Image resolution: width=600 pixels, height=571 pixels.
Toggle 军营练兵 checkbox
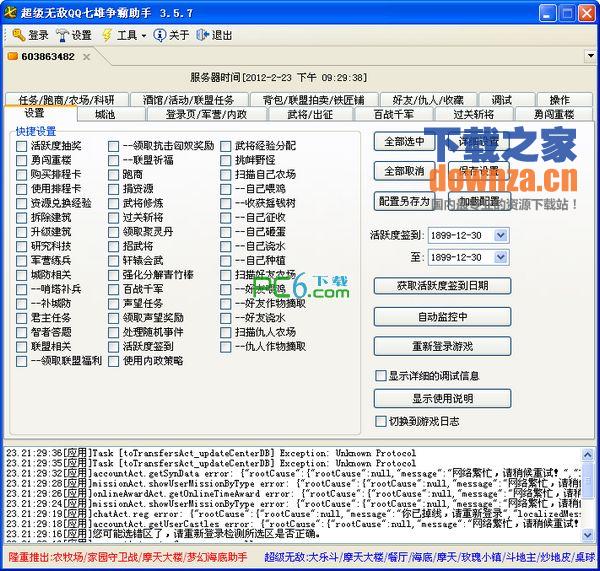point(21,261)
